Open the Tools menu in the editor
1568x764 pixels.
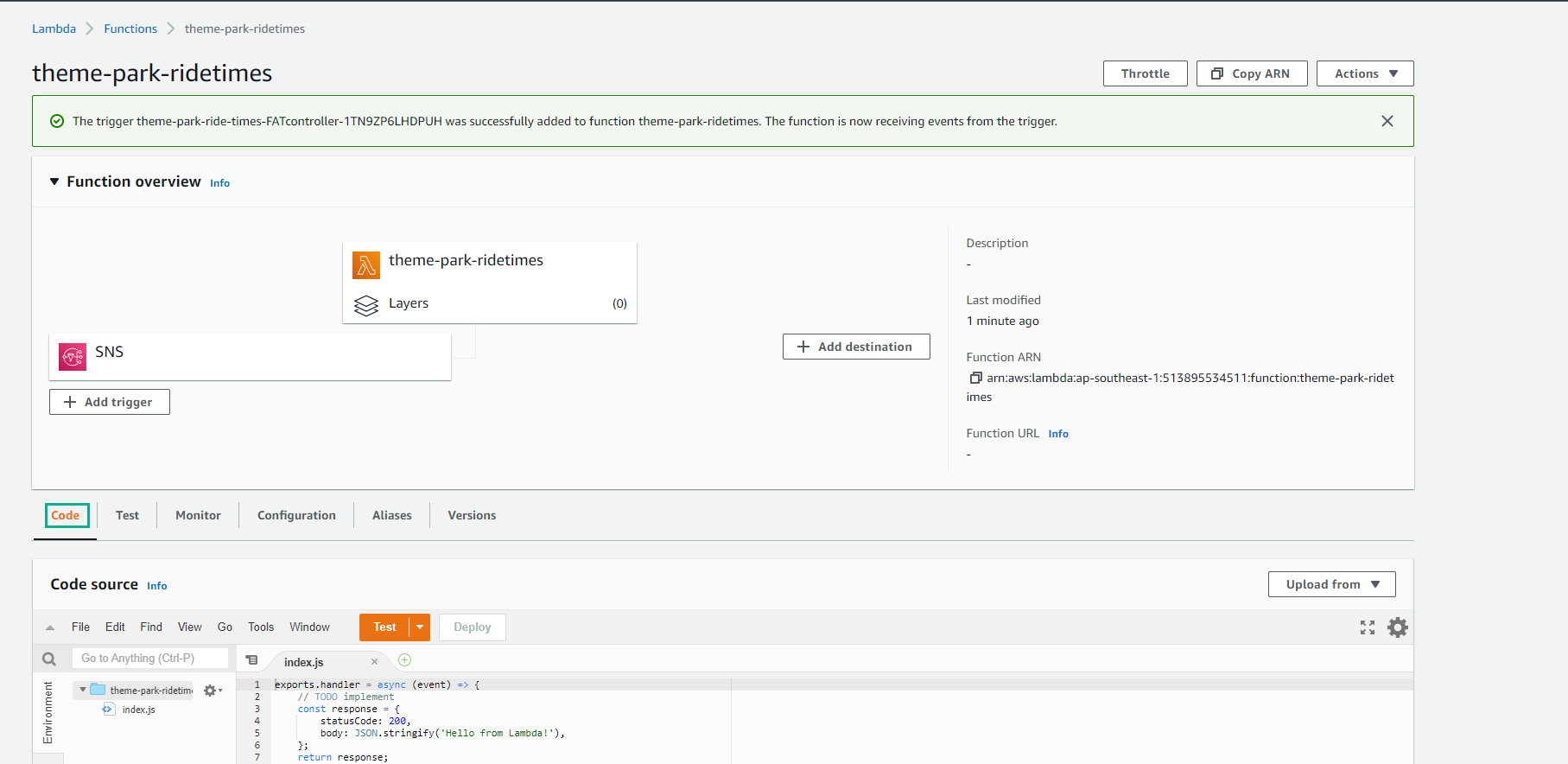click(x=261, y=627)
